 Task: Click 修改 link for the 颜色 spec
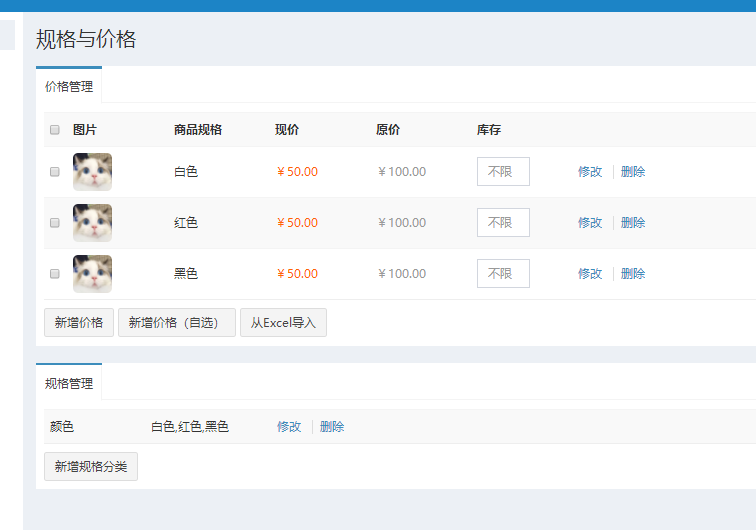pyautogui.click(x=289, y=427)
